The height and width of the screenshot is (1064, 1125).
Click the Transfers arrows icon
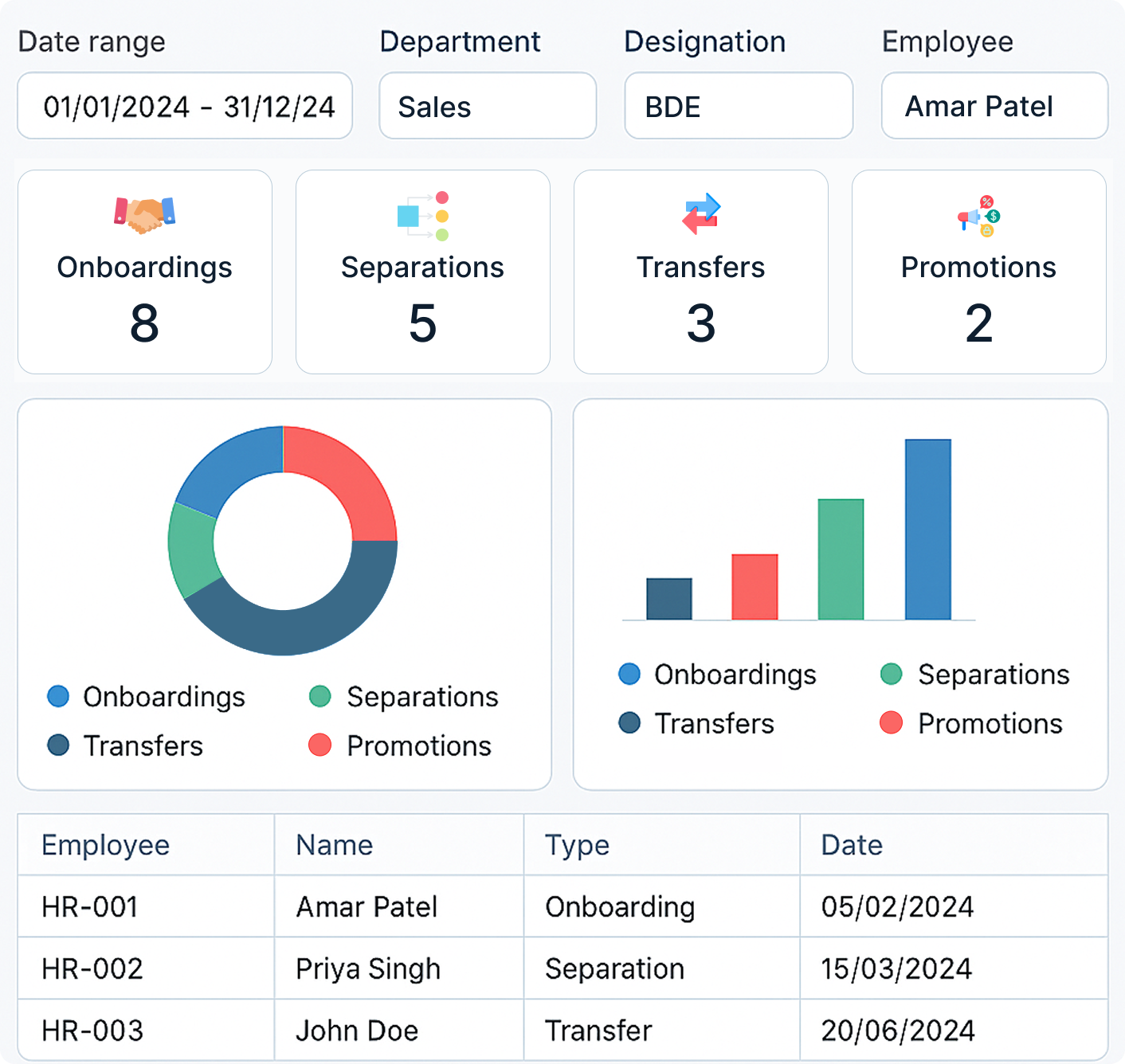click(701, 214)
